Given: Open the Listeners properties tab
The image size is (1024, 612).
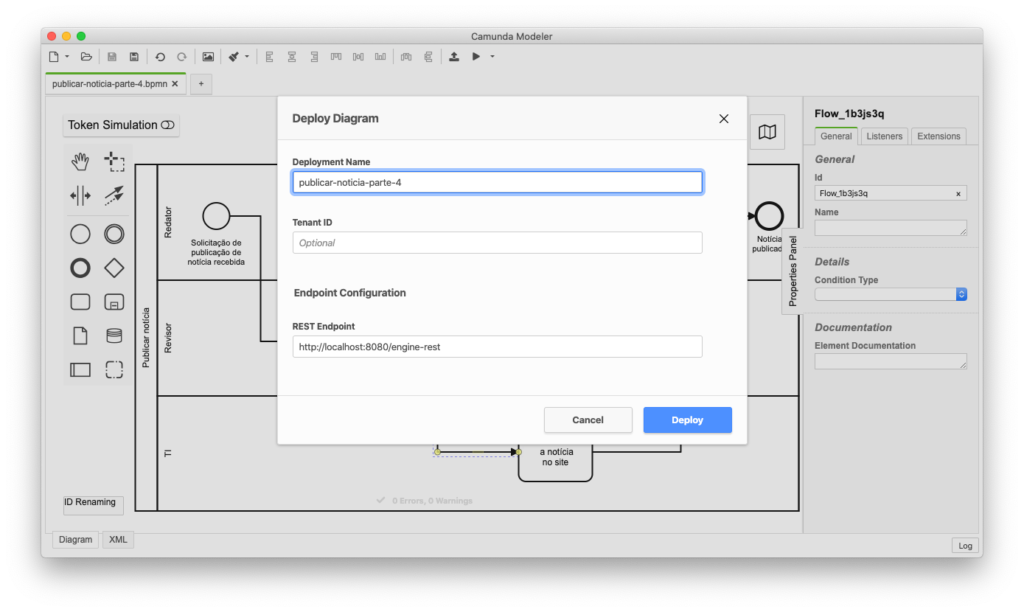Looking at the screenshot, I should 884,136.
